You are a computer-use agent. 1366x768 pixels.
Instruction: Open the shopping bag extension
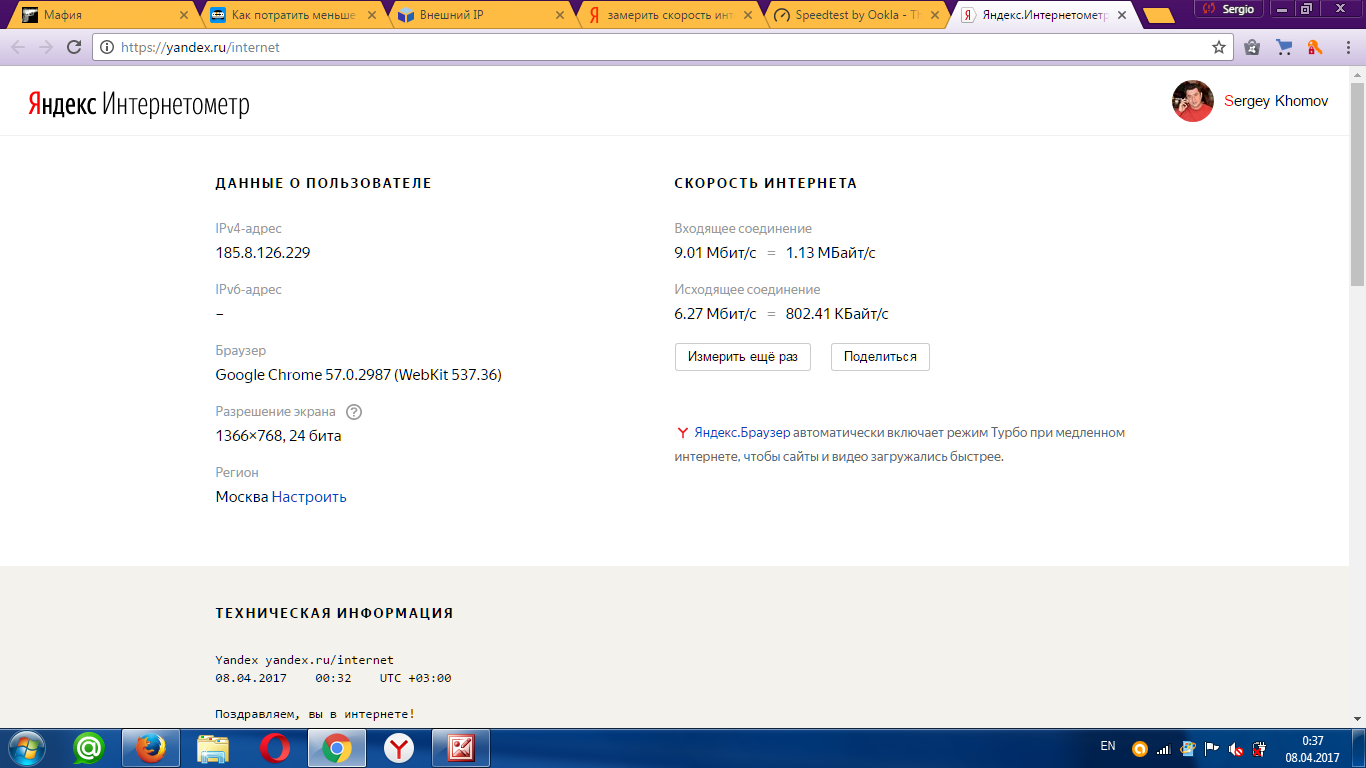(1251, 47)
